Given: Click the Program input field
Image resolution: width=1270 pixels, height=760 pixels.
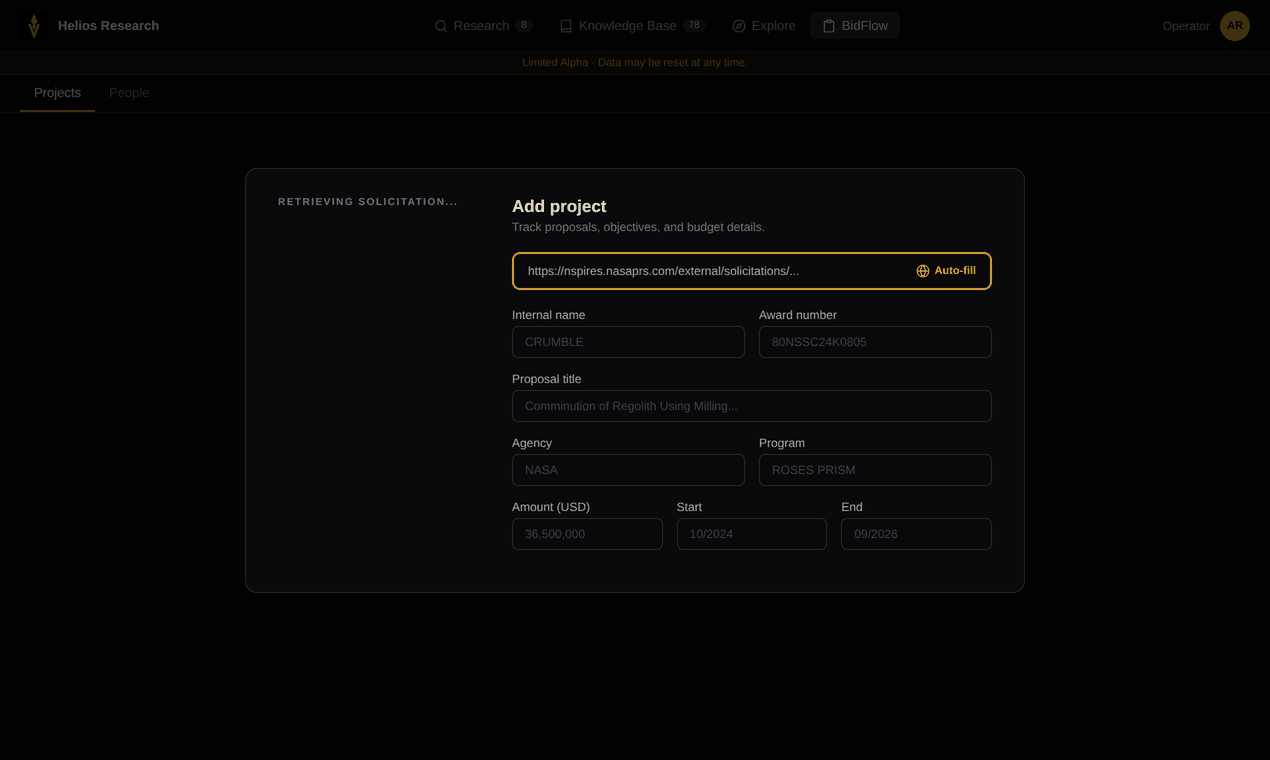Looking at the screenshot, I should 875,470.
